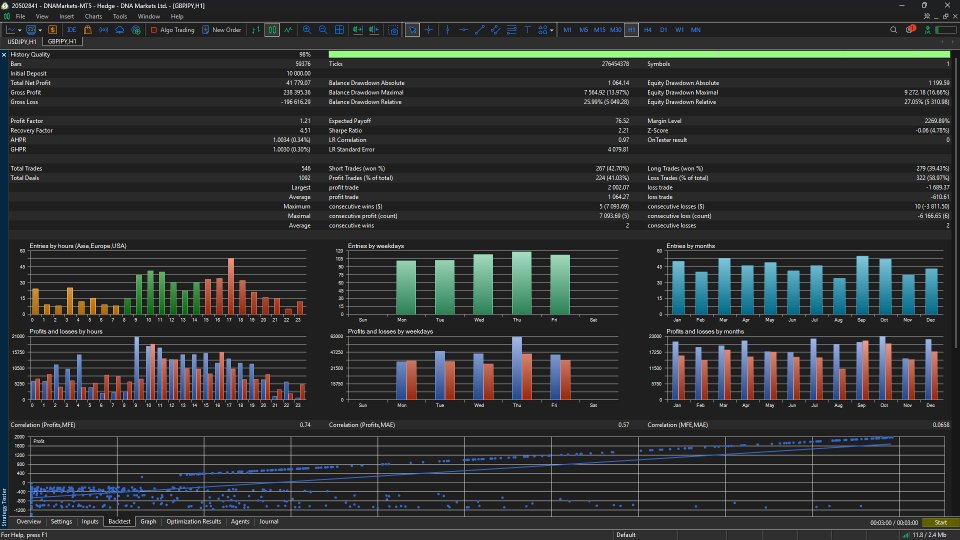Viewport: 960px width, 540px height.
Task: Open the tester Overview tab
Action: point(29,522)
